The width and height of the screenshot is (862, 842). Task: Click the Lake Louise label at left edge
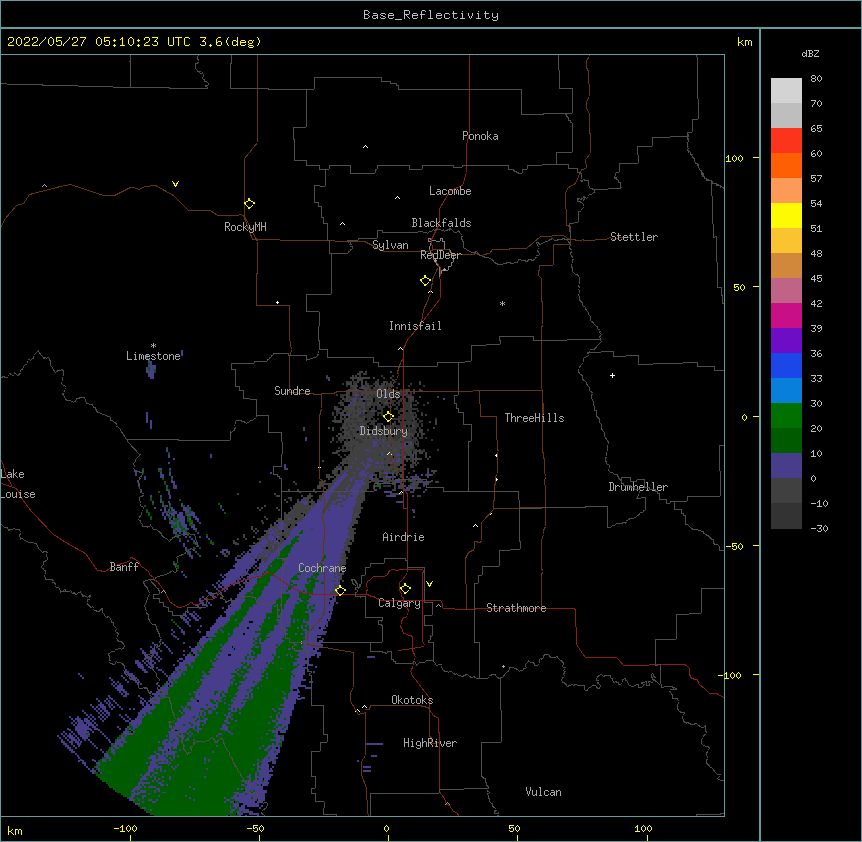coord(18,484)
